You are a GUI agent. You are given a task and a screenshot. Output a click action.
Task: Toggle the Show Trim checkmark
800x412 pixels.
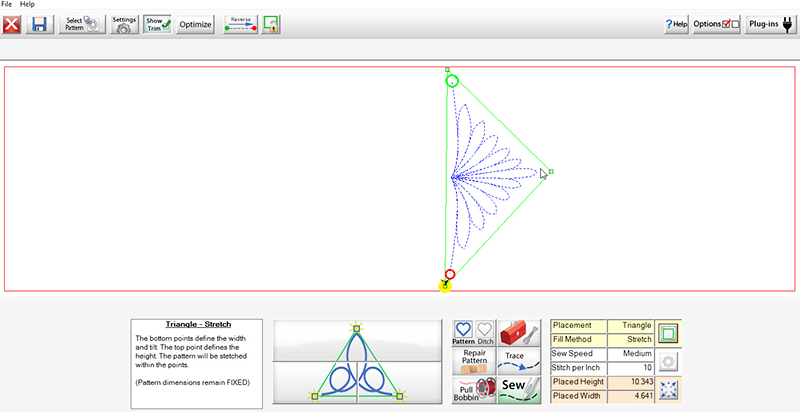(157, 24)
